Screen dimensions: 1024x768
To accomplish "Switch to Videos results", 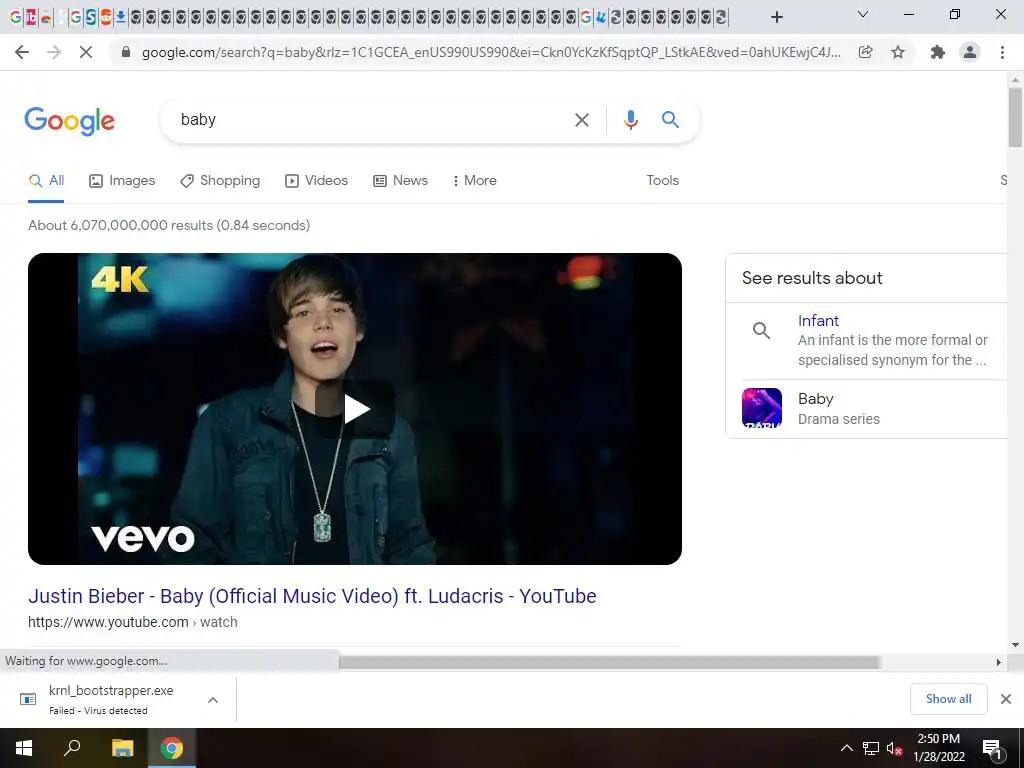I will (x=317, y=181).
